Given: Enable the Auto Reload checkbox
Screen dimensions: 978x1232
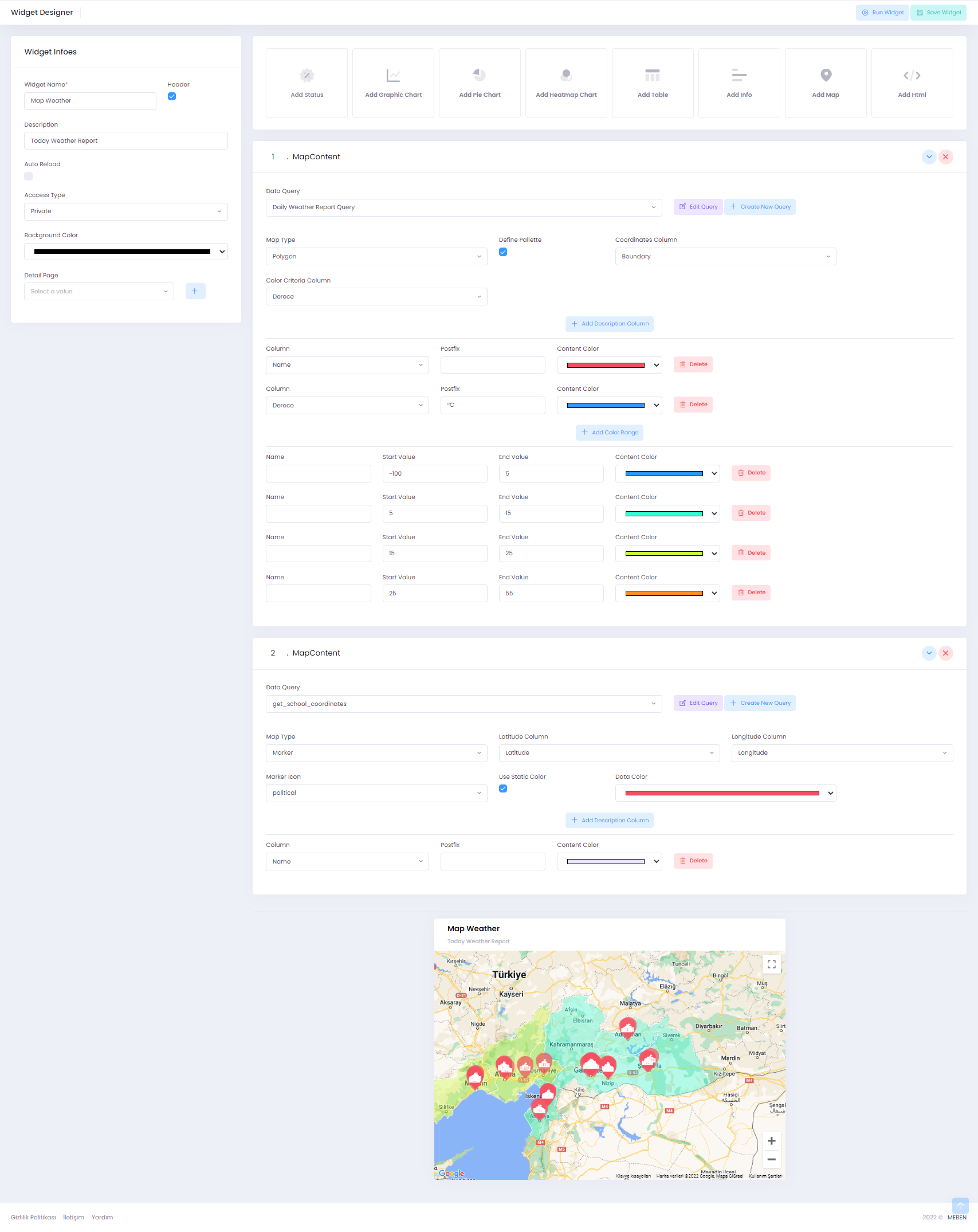Looking at the screenshot, I should [x=29, y=176].
